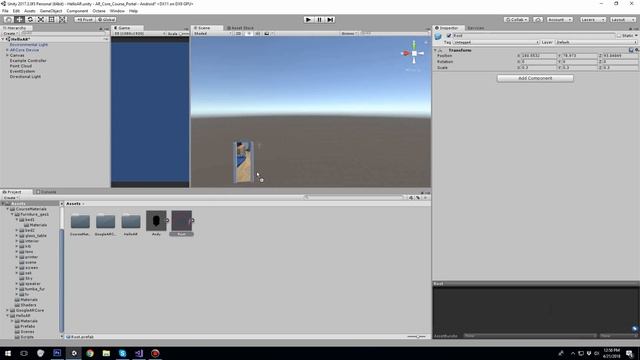Image resolution: width=640 pixels, height=360 pixels.
Task: Select Example Controller in Hierarchy
Action: [28, 60]
